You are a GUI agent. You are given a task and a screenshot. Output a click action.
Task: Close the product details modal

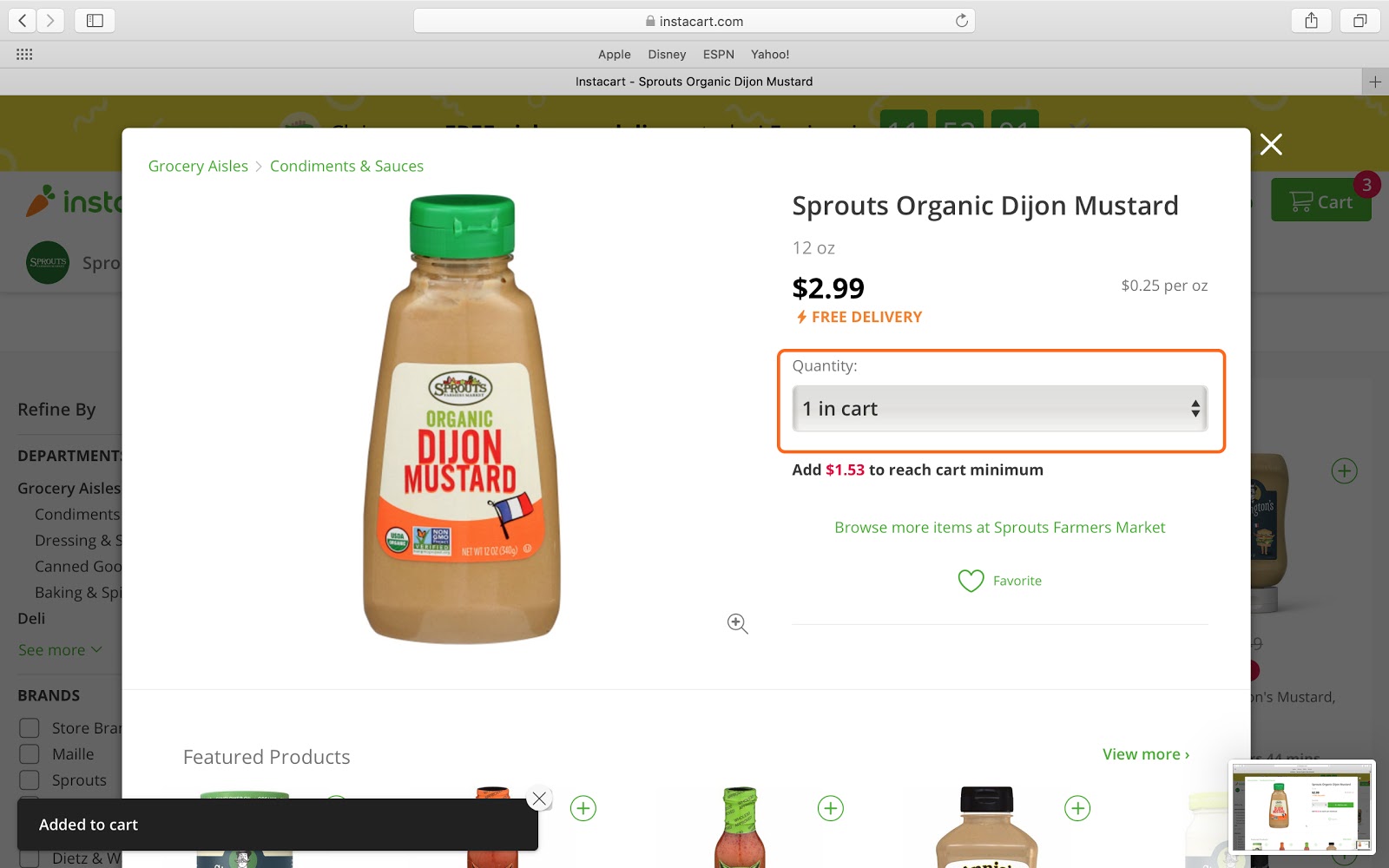click(1271, 144)
